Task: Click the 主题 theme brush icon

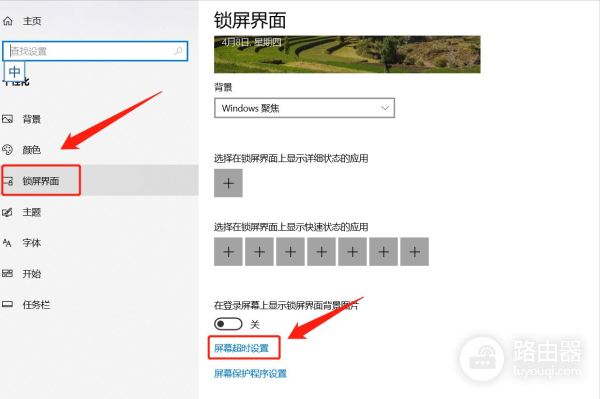Action: point(7,212)
